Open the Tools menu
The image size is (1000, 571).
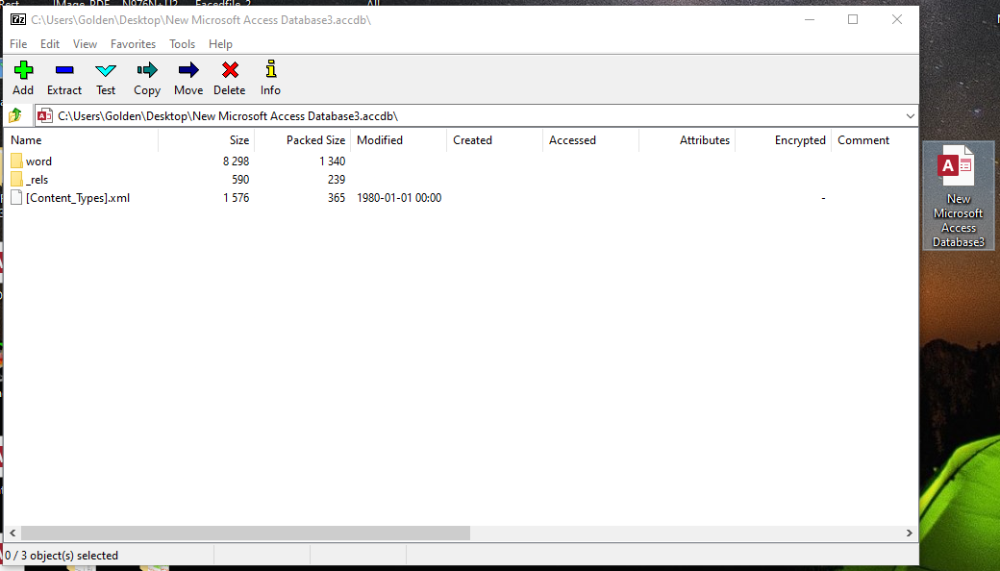point(182,44)
